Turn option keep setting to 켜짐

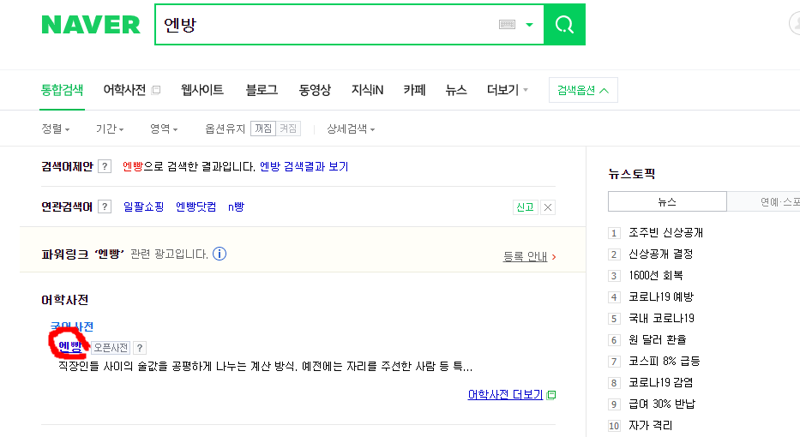click(x=288, y=128)
